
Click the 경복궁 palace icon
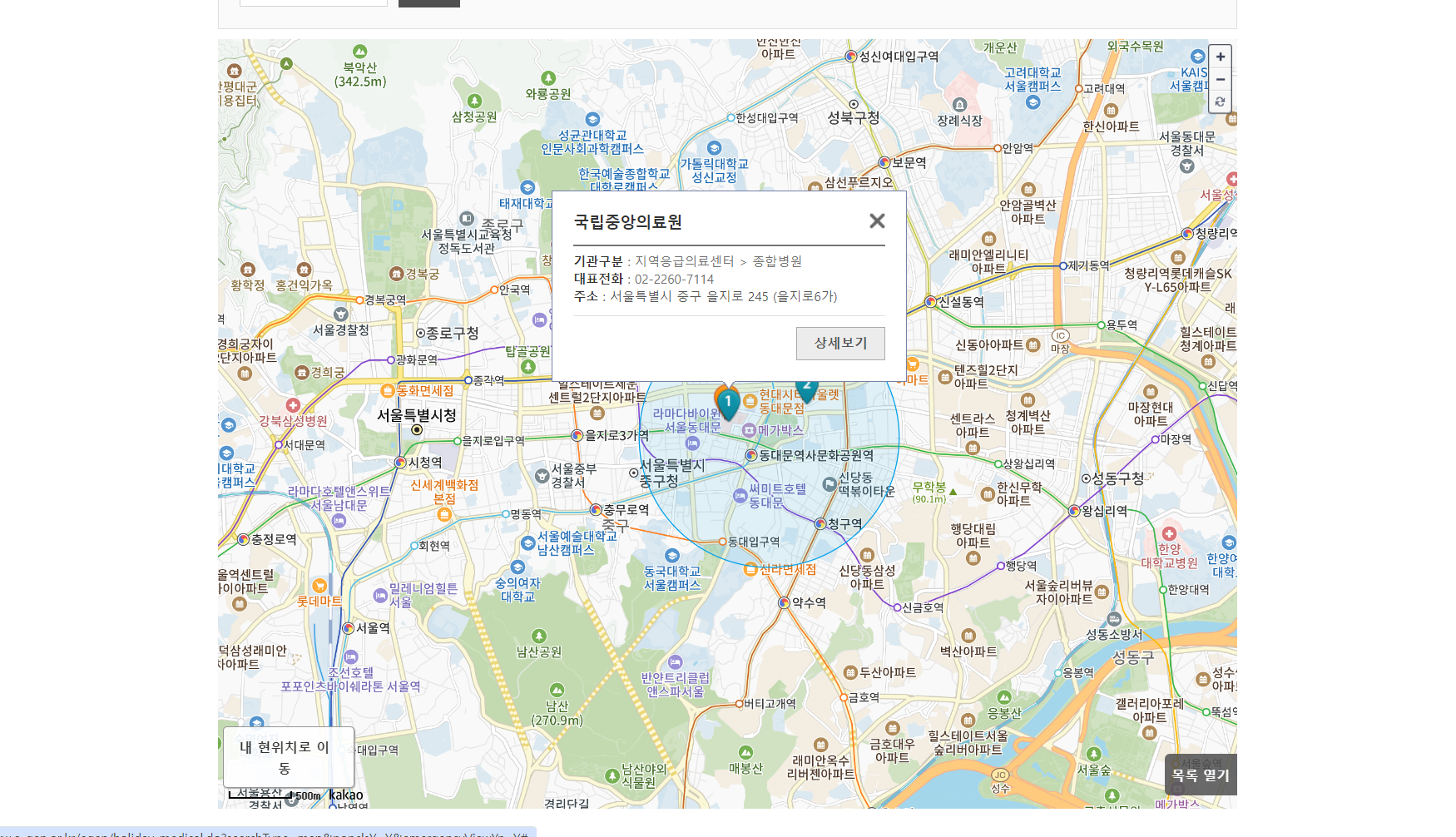tap(396, 274)
